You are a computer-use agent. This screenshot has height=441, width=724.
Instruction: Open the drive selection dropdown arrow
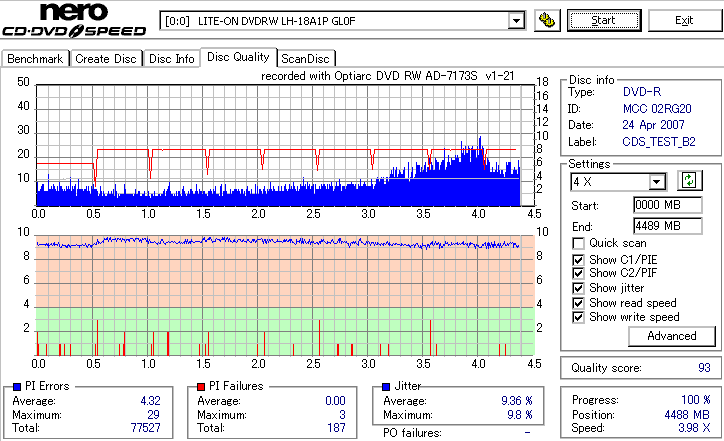coord(516,21)
